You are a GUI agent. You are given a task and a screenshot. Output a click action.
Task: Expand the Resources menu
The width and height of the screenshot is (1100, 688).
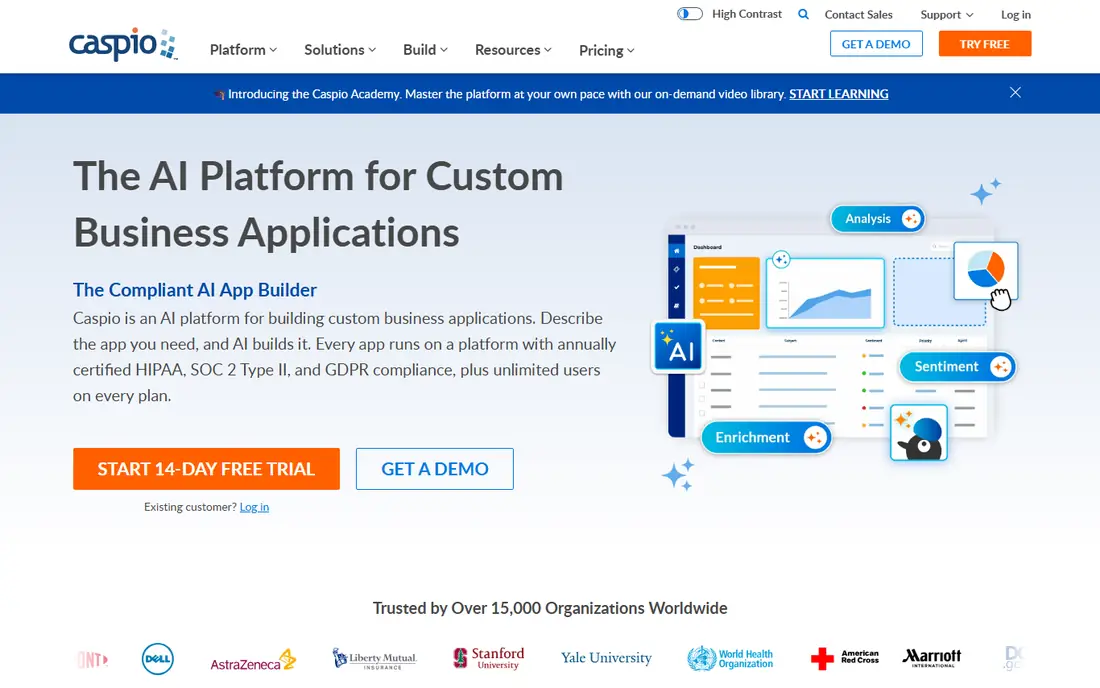[514, 50]
